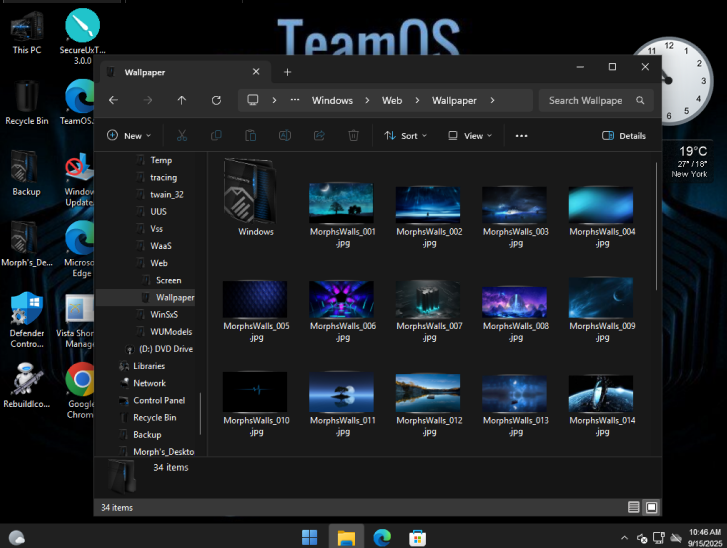Viewport: 727px width, 548px height.
Task: Select (D:) DVD Drive in tree
Action: tap(166, 349)
